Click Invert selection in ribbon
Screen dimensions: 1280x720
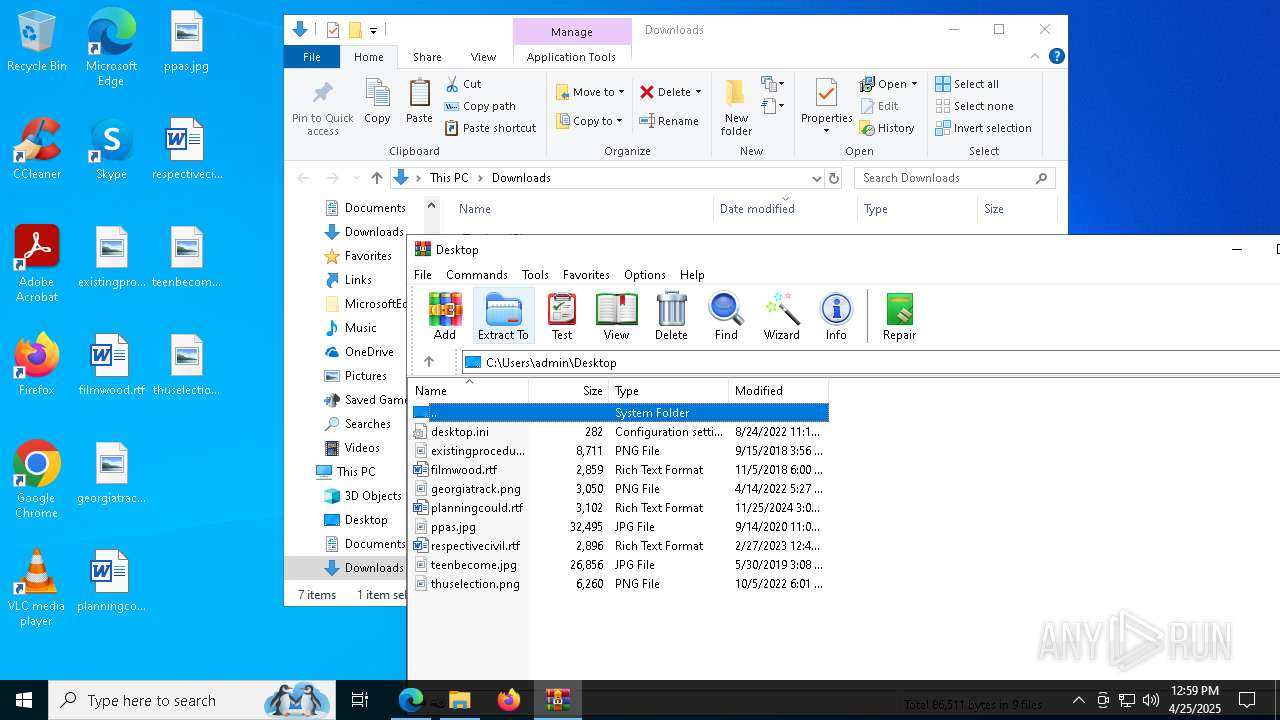pyautogui.click(x=983, y=128)
